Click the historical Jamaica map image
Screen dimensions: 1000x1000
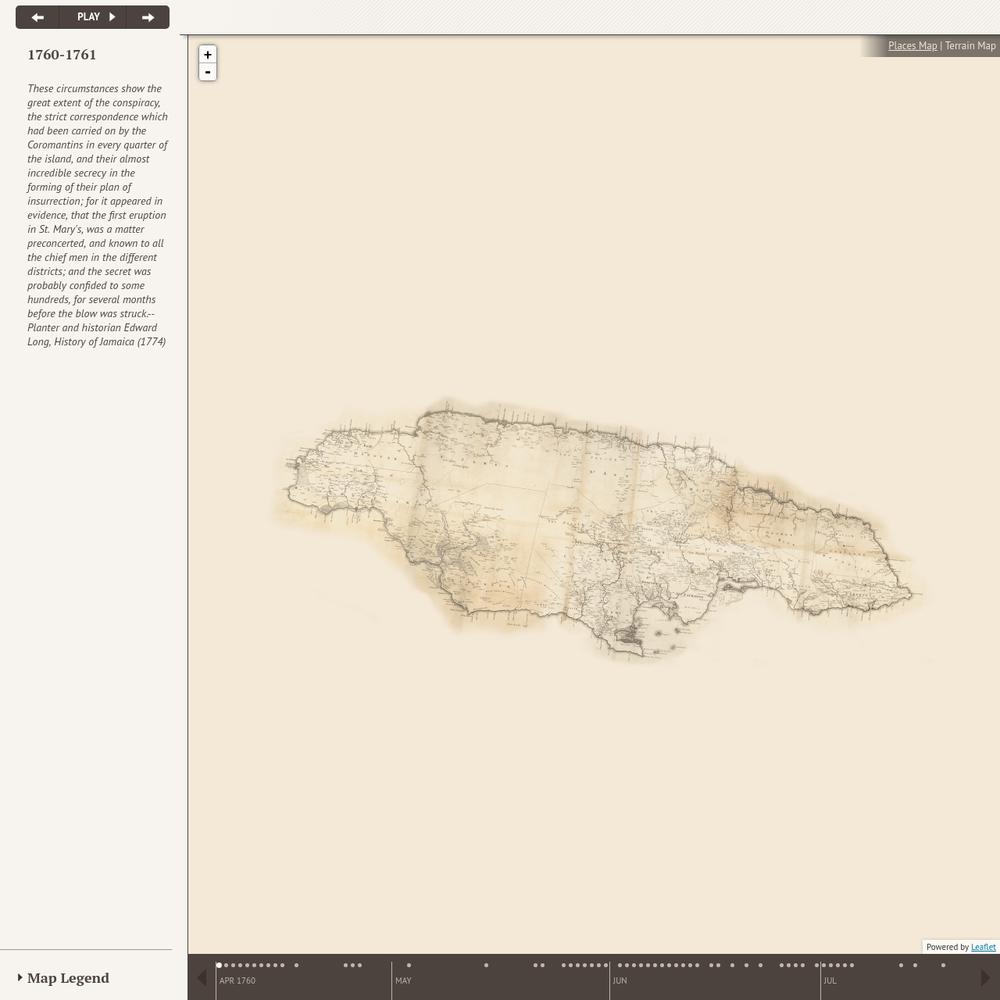coord(598,529)
